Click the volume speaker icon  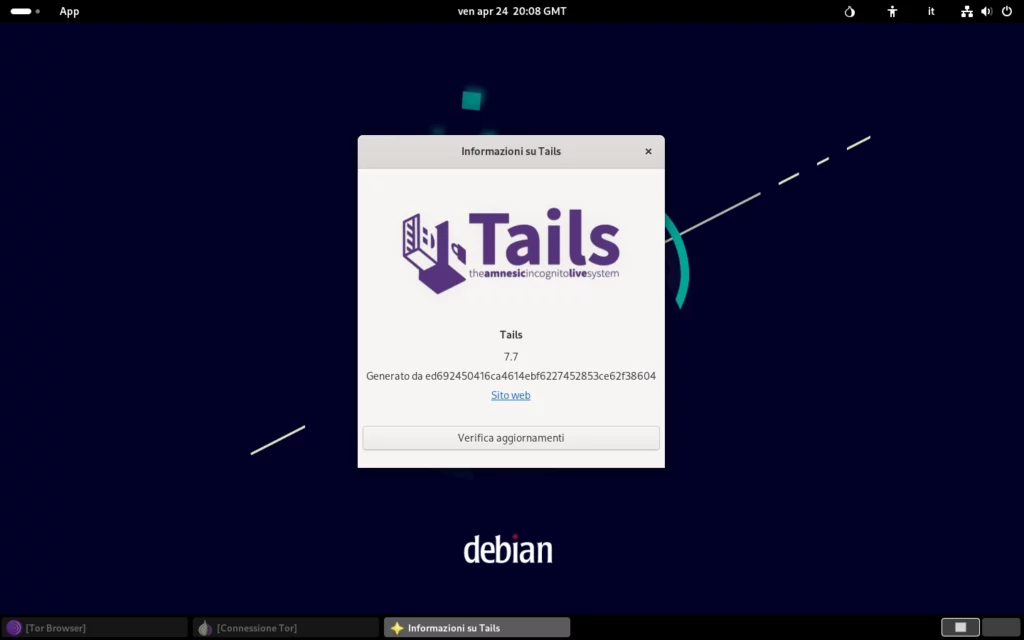click(x=988, y=11)
